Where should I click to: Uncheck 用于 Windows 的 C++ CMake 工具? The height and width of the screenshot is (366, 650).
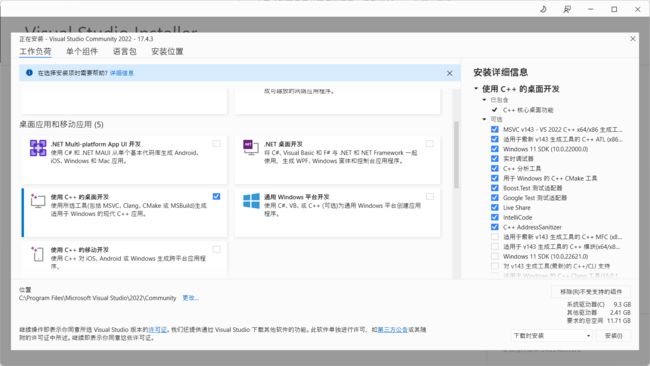point(495,178)
